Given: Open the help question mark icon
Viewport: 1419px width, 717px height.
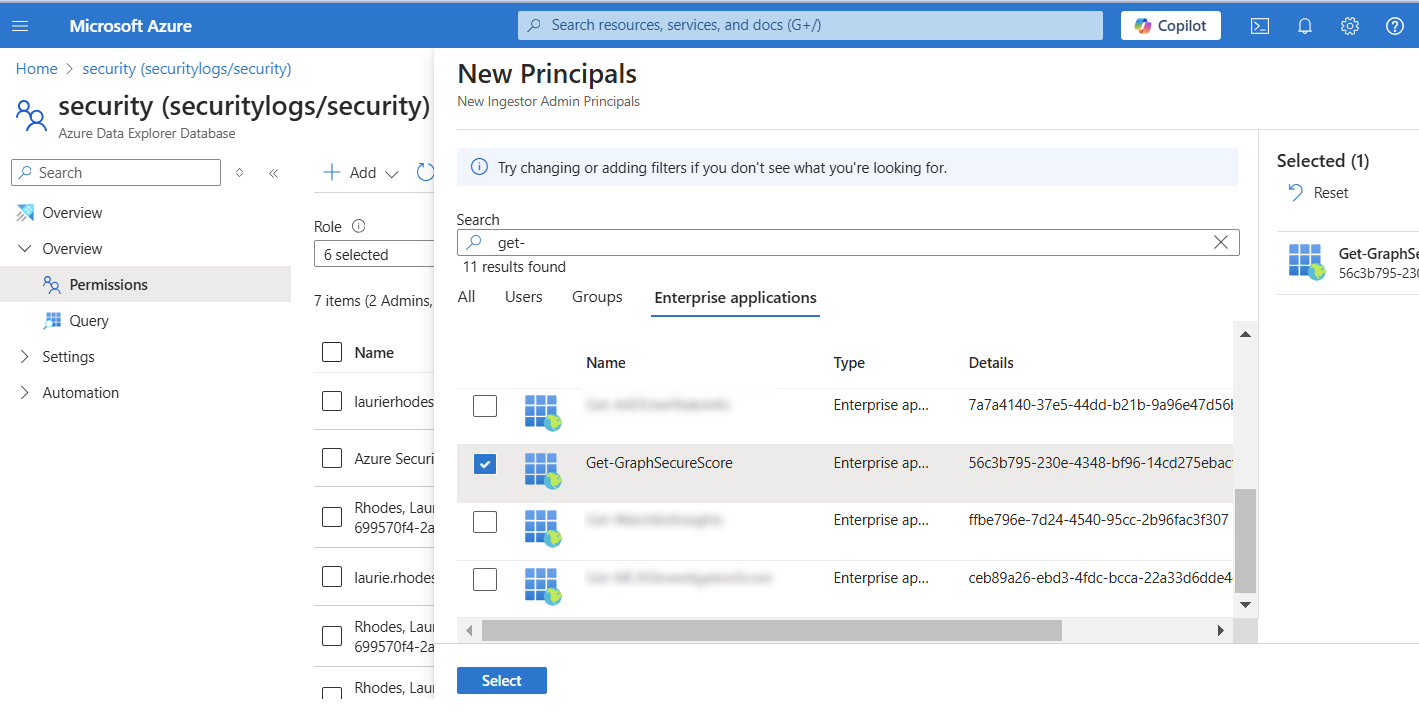Looking at the screenshot, I should (x=1395, y=26).
